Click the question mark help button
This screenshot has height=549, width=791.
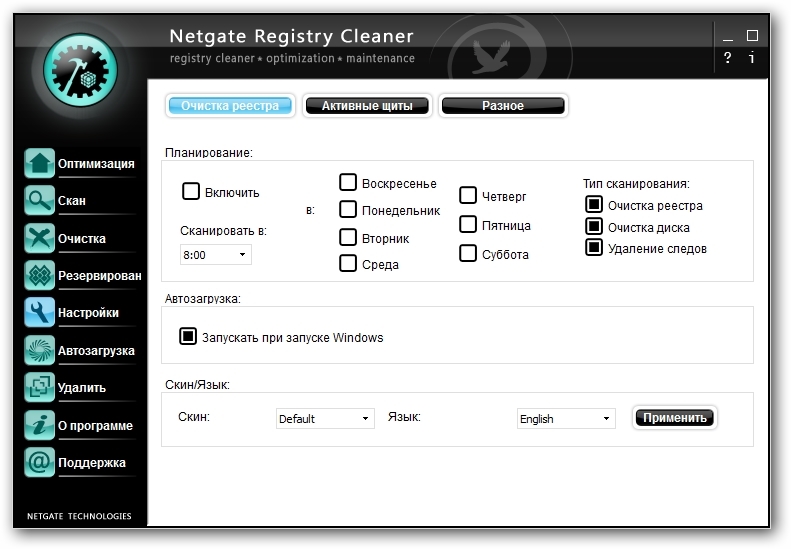pyautogui.click(x=728, y=58)
